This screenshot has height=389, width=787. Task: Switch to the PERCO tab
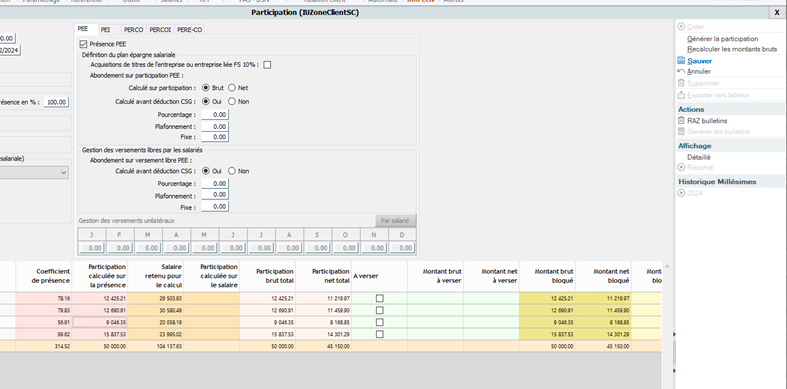[x=134, y=30]
